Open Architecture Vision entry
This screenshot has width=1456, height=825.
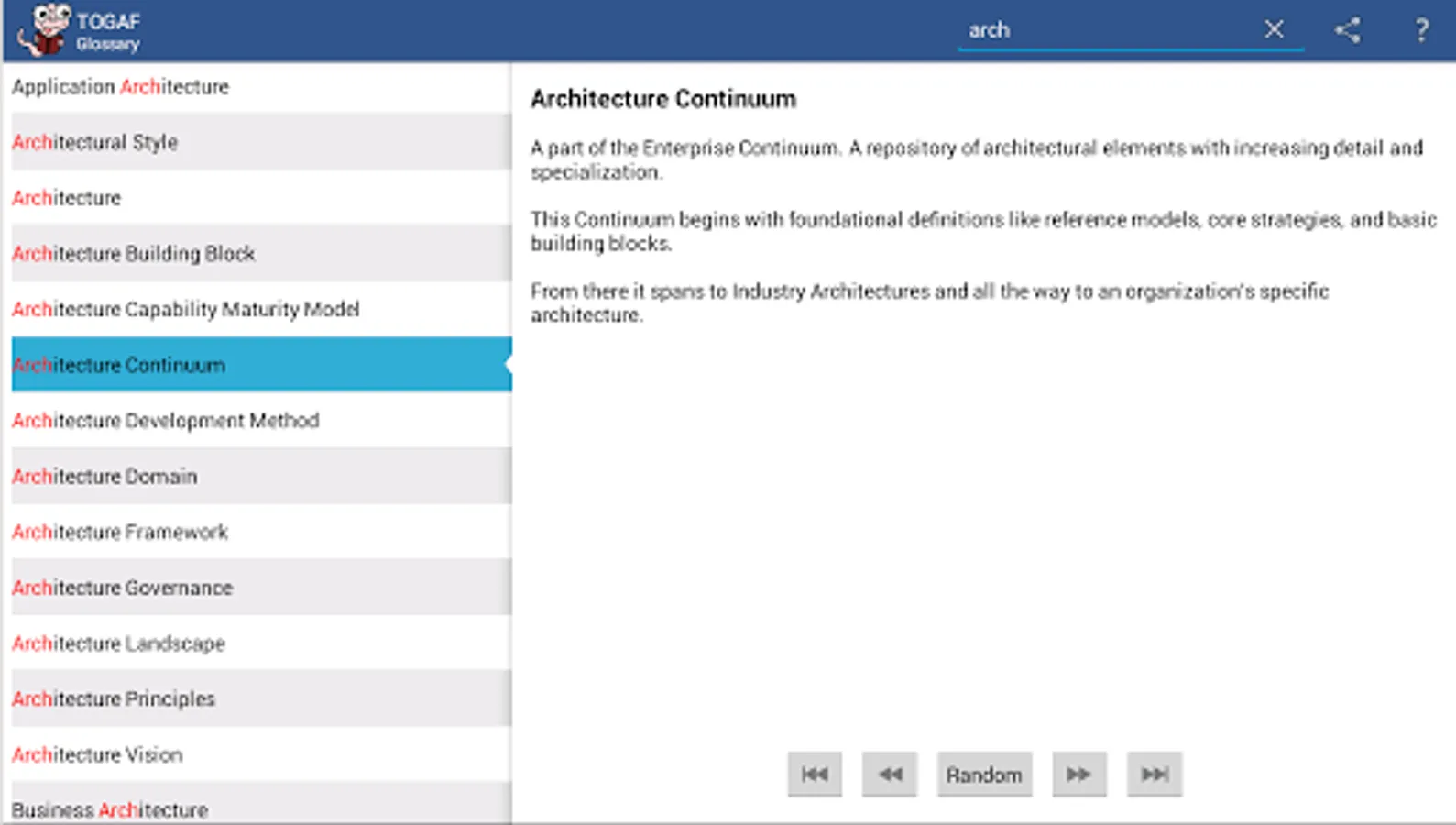261,754
